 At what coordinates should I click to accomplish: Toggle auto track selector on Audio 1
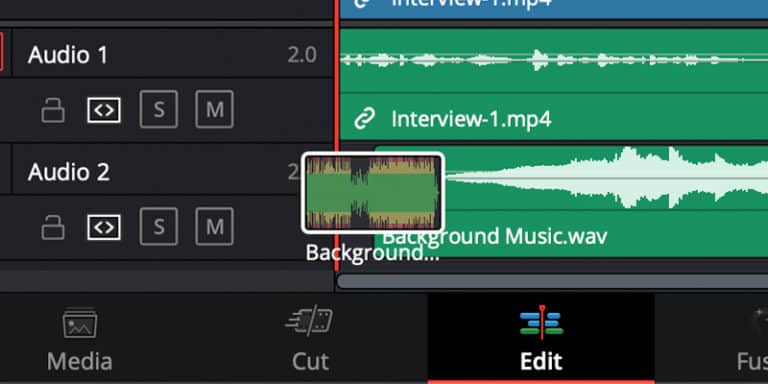point(104,110)
